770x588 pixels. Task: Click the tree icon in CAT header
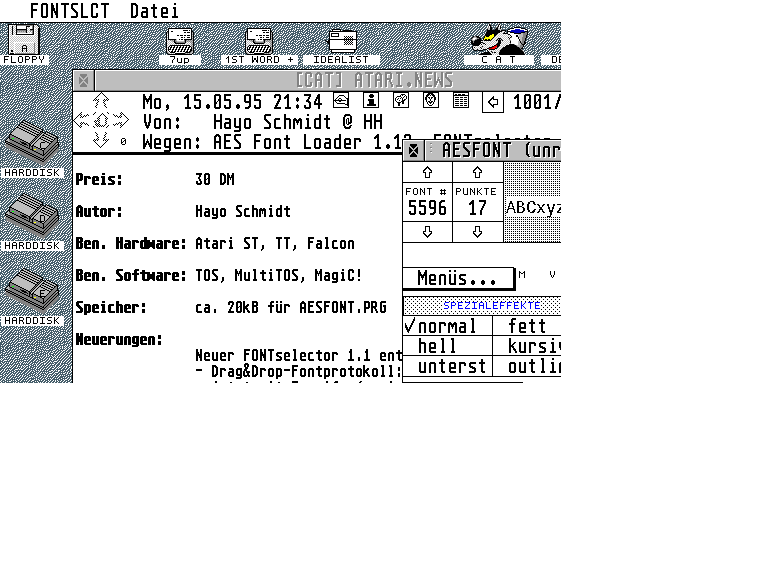(401, 101)
